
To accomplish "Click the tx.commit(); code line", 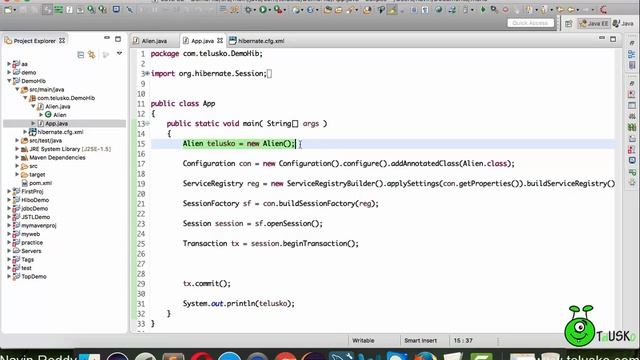I will [207, 283].
